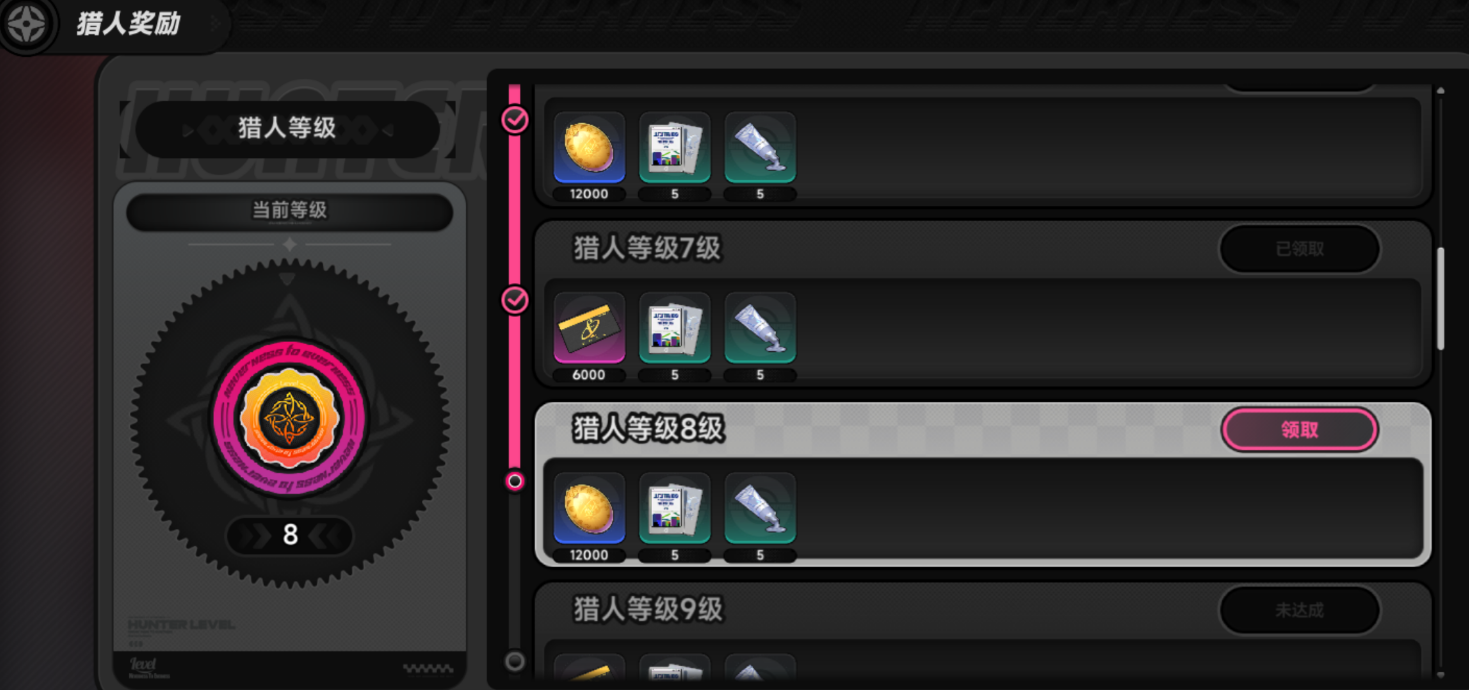Tap the paint tube in the topmost reward row

click(x=760, y=148)
